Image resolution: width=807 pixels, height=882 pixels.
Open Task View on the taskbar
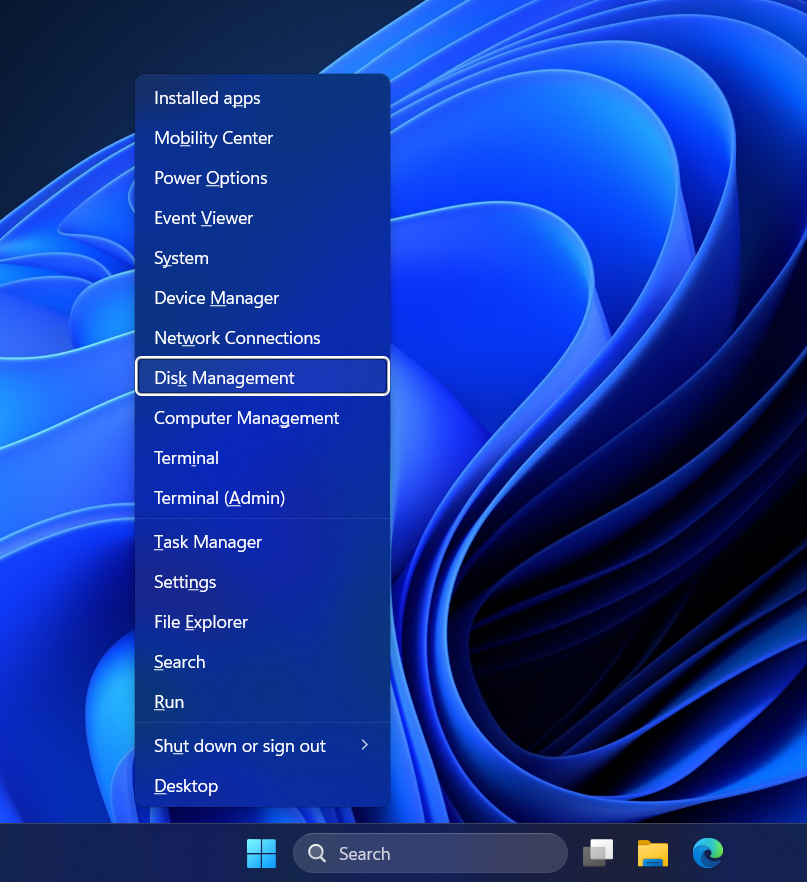(597, 853)
